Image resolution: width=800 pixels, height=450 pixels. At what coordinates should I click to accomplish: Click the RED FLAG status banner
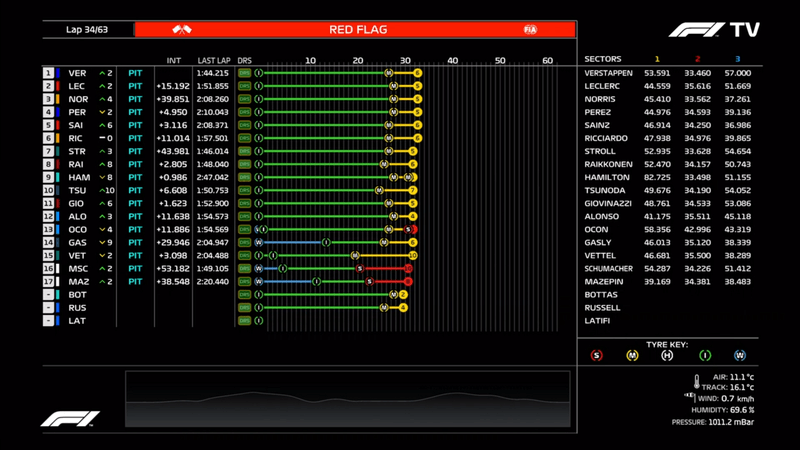pos(355,30)
